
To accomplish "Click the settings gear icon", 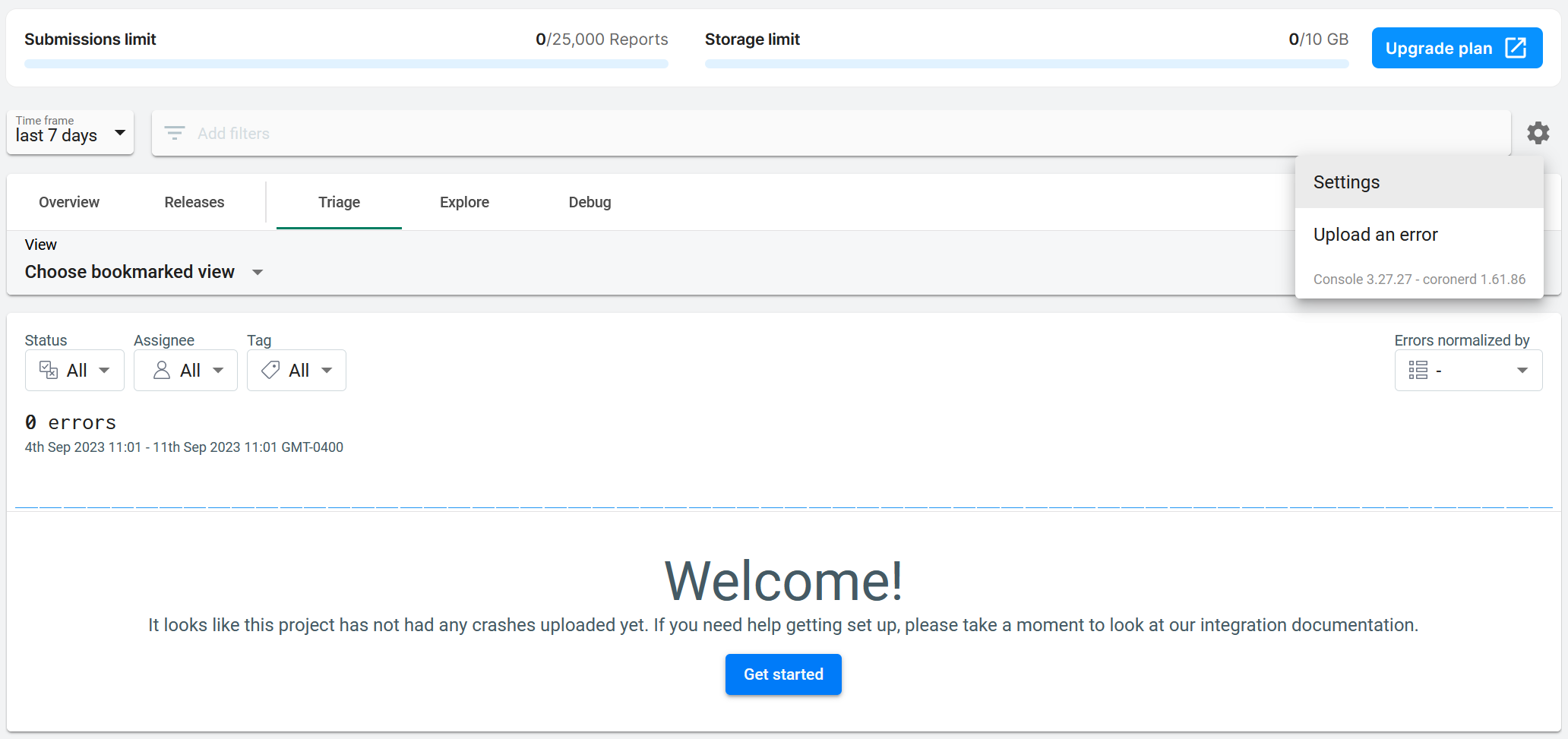I will (x=1538, y=133).
